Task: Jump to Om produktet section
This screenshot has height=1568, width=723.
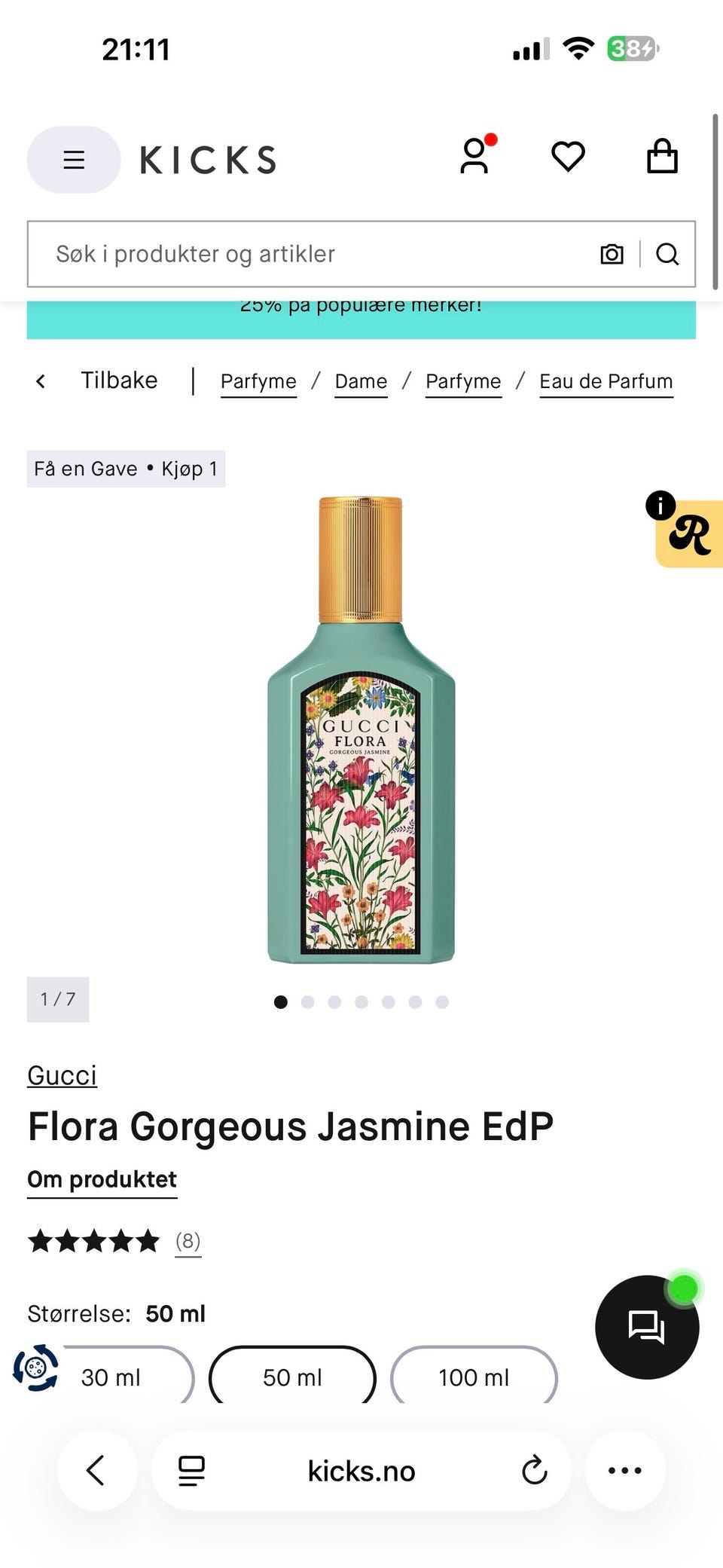Action: (x=102, y=1180)
